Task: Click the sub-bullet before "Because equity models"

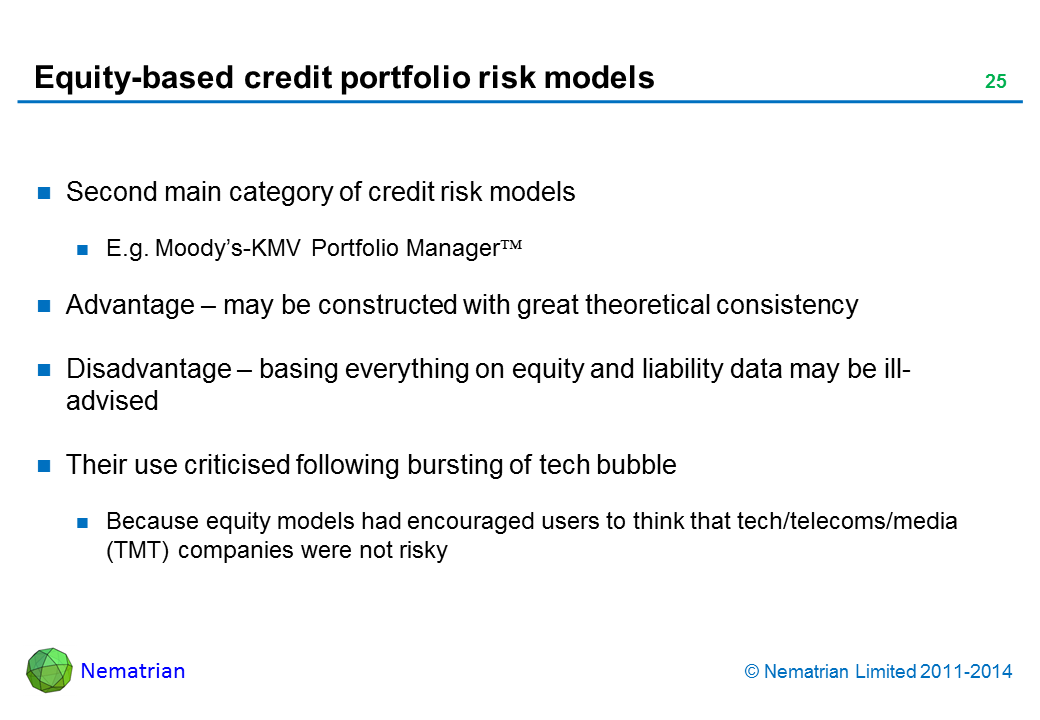Action: pos(84,522)
